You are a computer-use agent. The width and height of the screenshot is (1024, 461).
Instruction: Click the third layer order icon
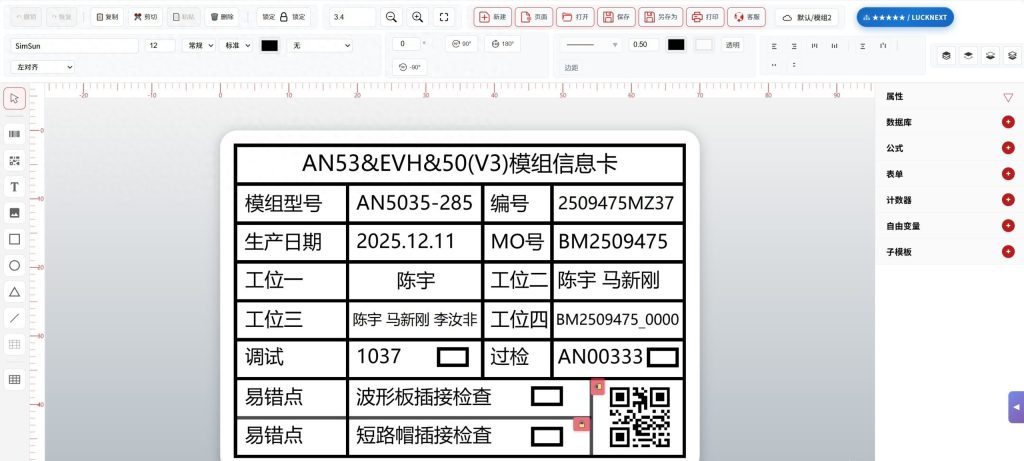[x=991, y=56]
